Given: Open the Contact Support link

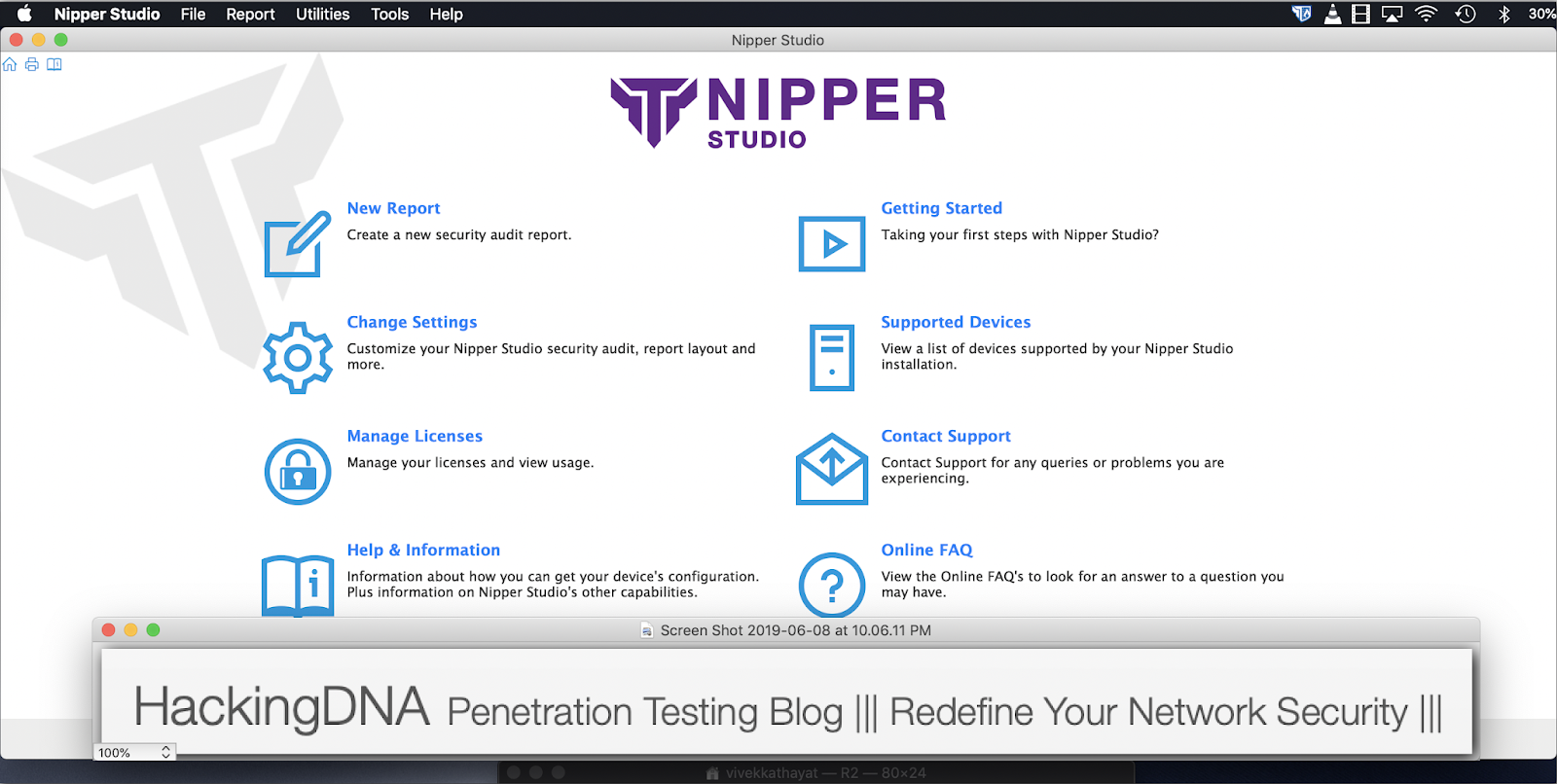Looking at the screenshot, I should 946,436.
